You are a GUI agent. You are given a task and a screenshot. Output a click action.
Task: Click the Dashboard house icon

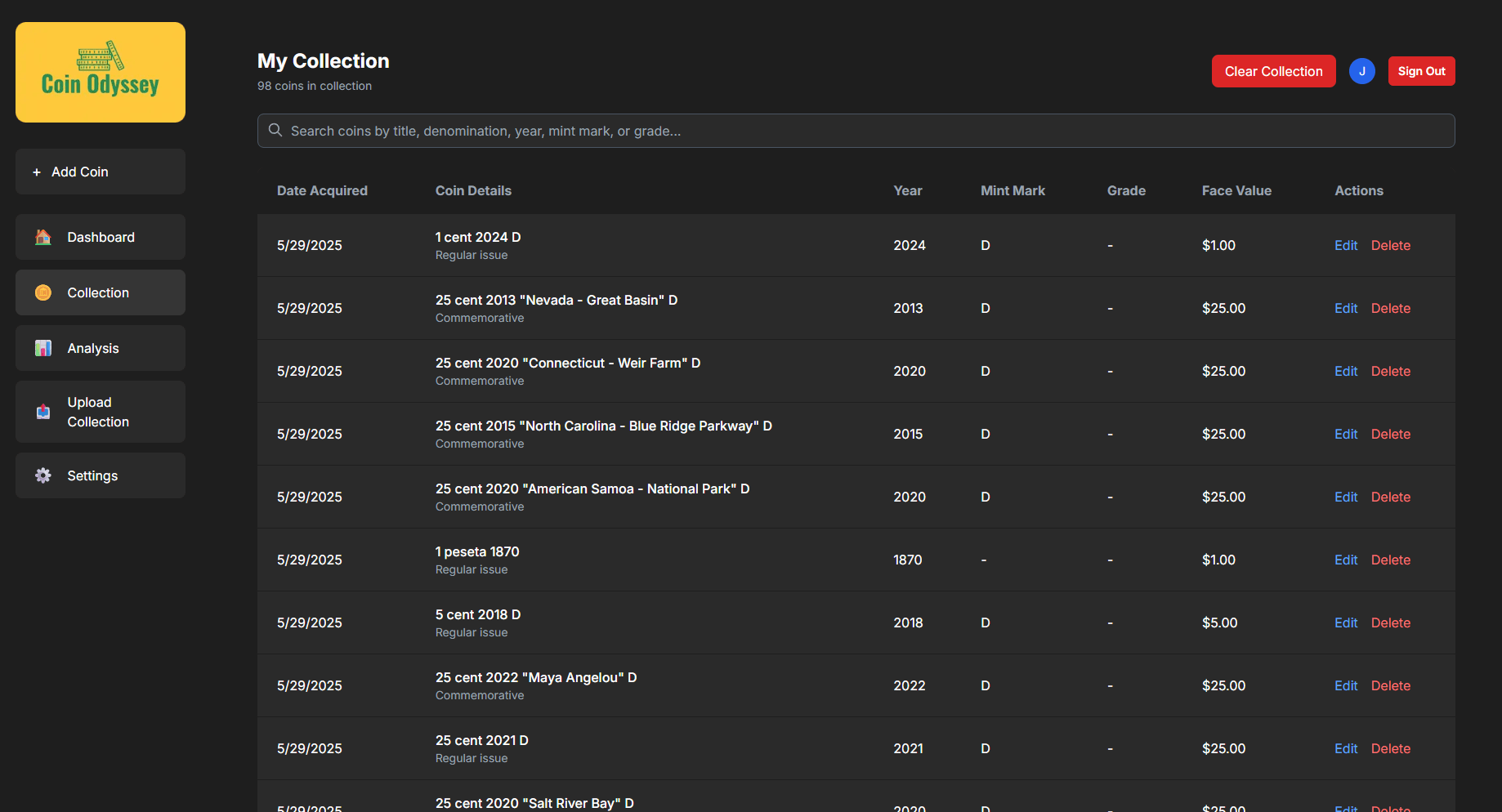(x=42, y=237)
